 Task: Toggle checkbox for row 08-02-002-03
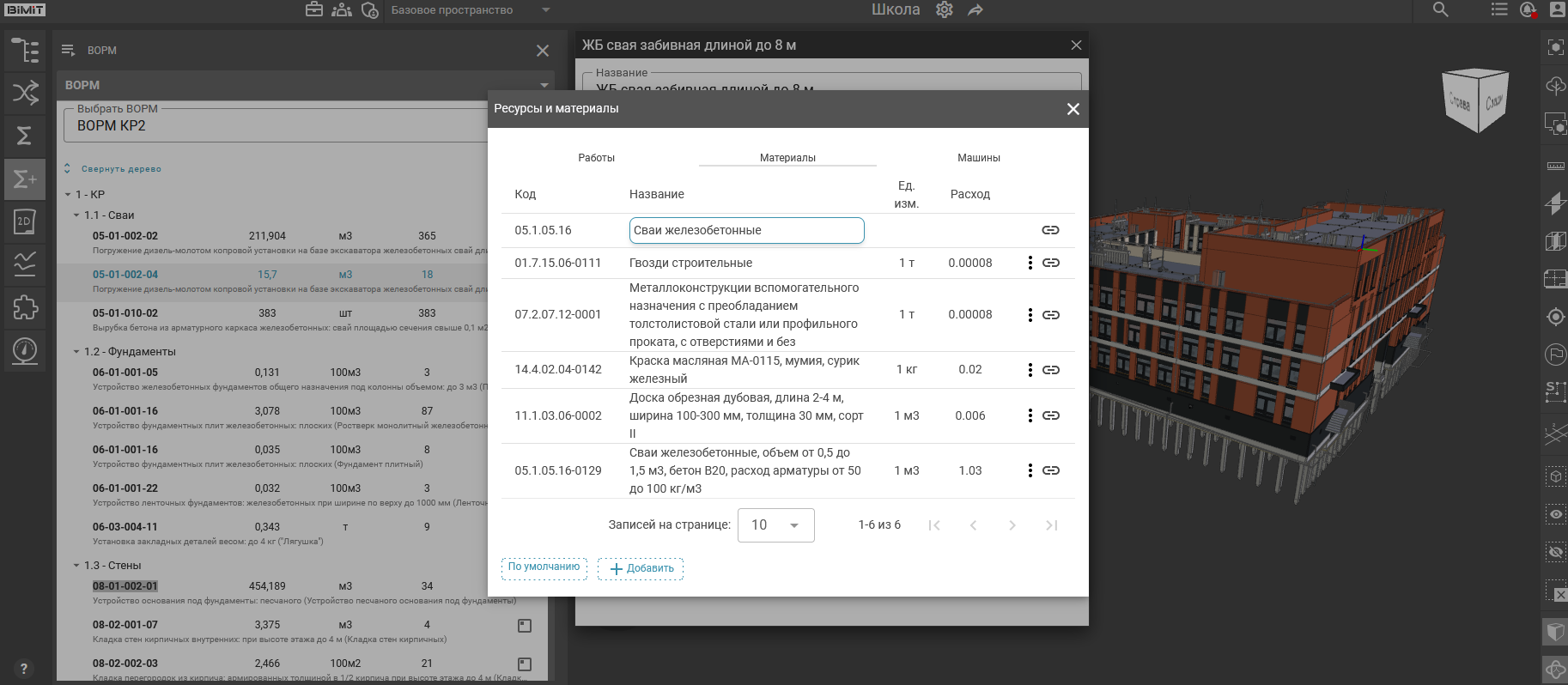[525, 664]
